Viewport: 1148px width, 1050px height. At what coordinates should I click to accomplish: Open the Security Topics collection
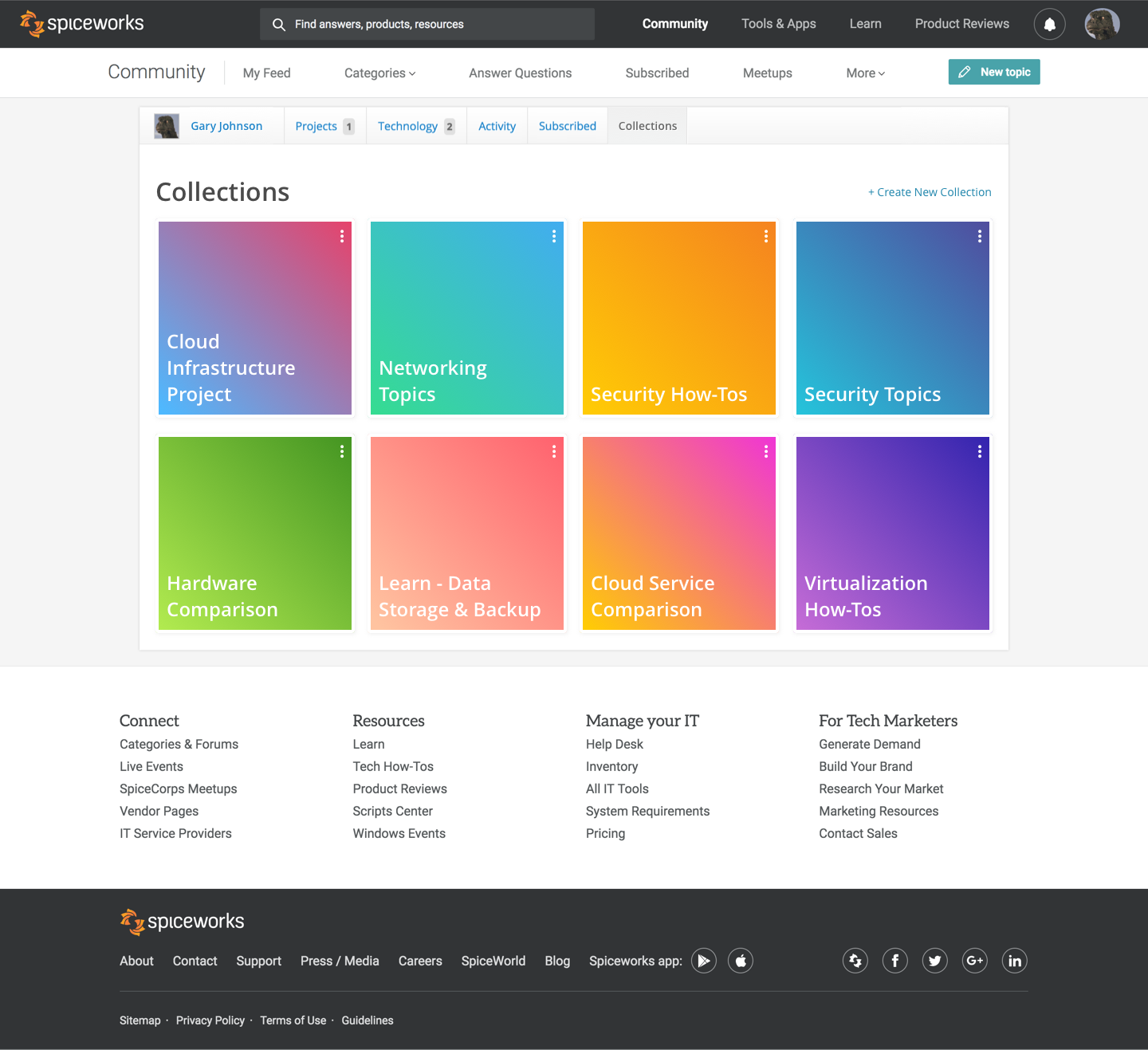click(x=893, y=318)
